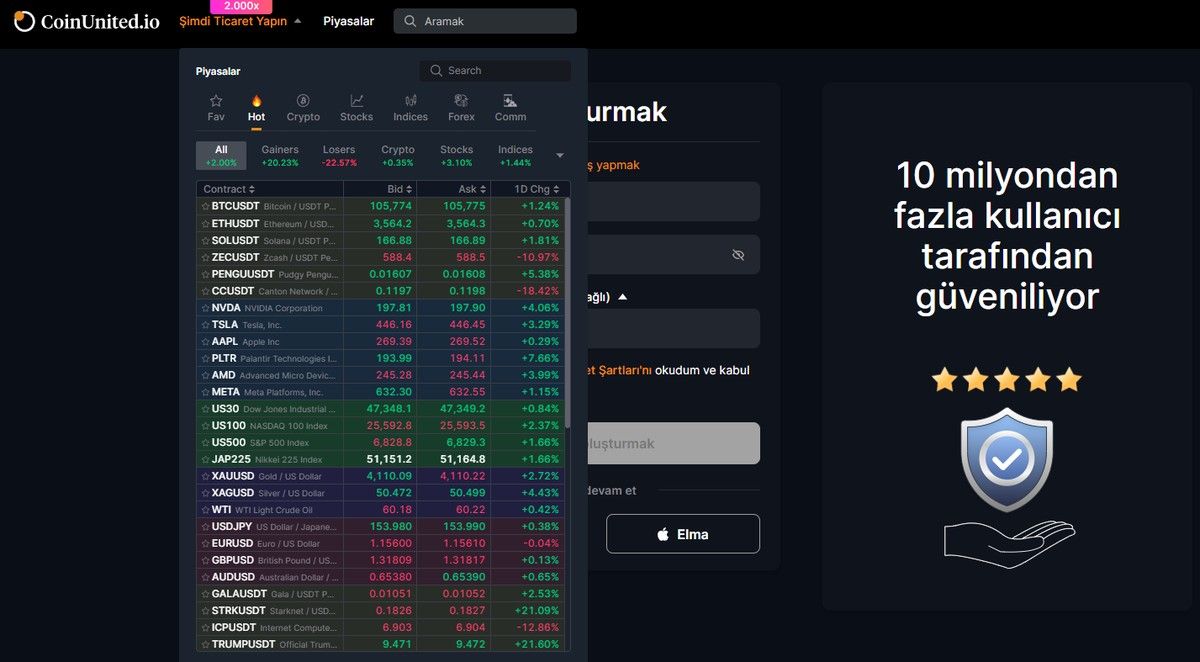Select the Comm commodities icon tab
Screen dimensions: 1200x662
(x=510, y=107)
